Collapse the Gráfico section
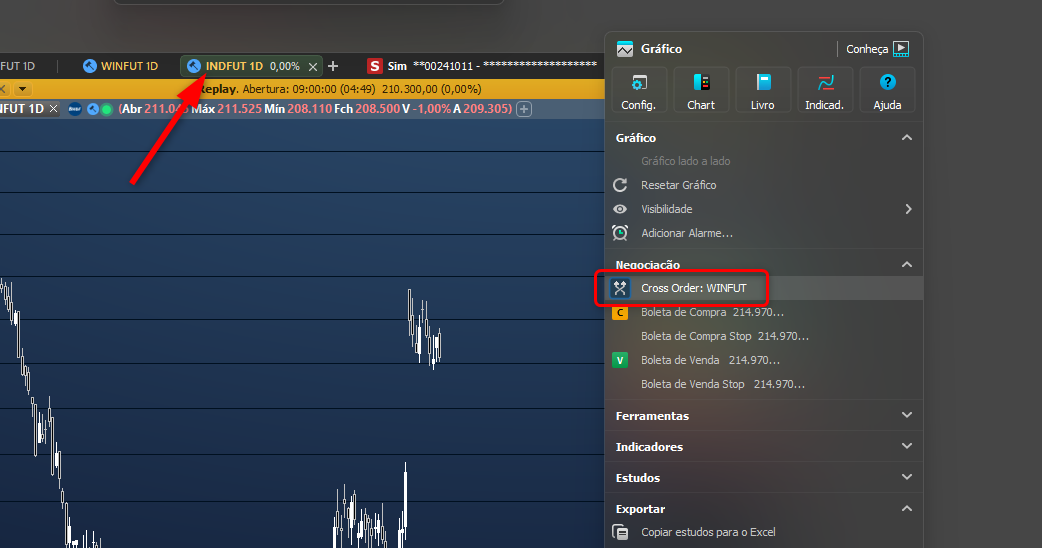The height and width of the screenshot is (548, 1042). [x=906, y=137]
